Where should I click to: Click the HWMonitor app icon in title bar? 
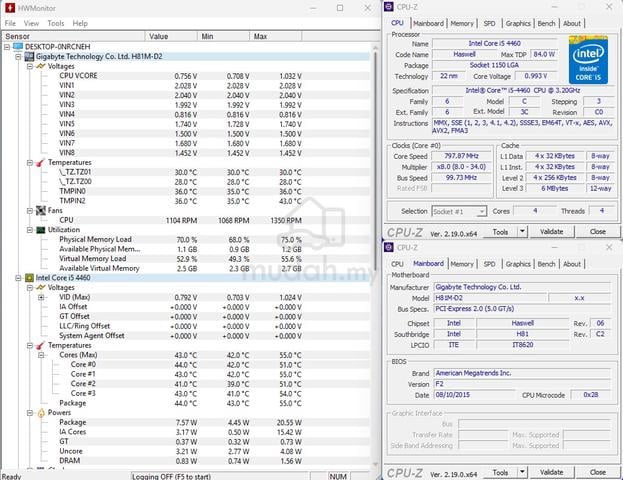10,8
